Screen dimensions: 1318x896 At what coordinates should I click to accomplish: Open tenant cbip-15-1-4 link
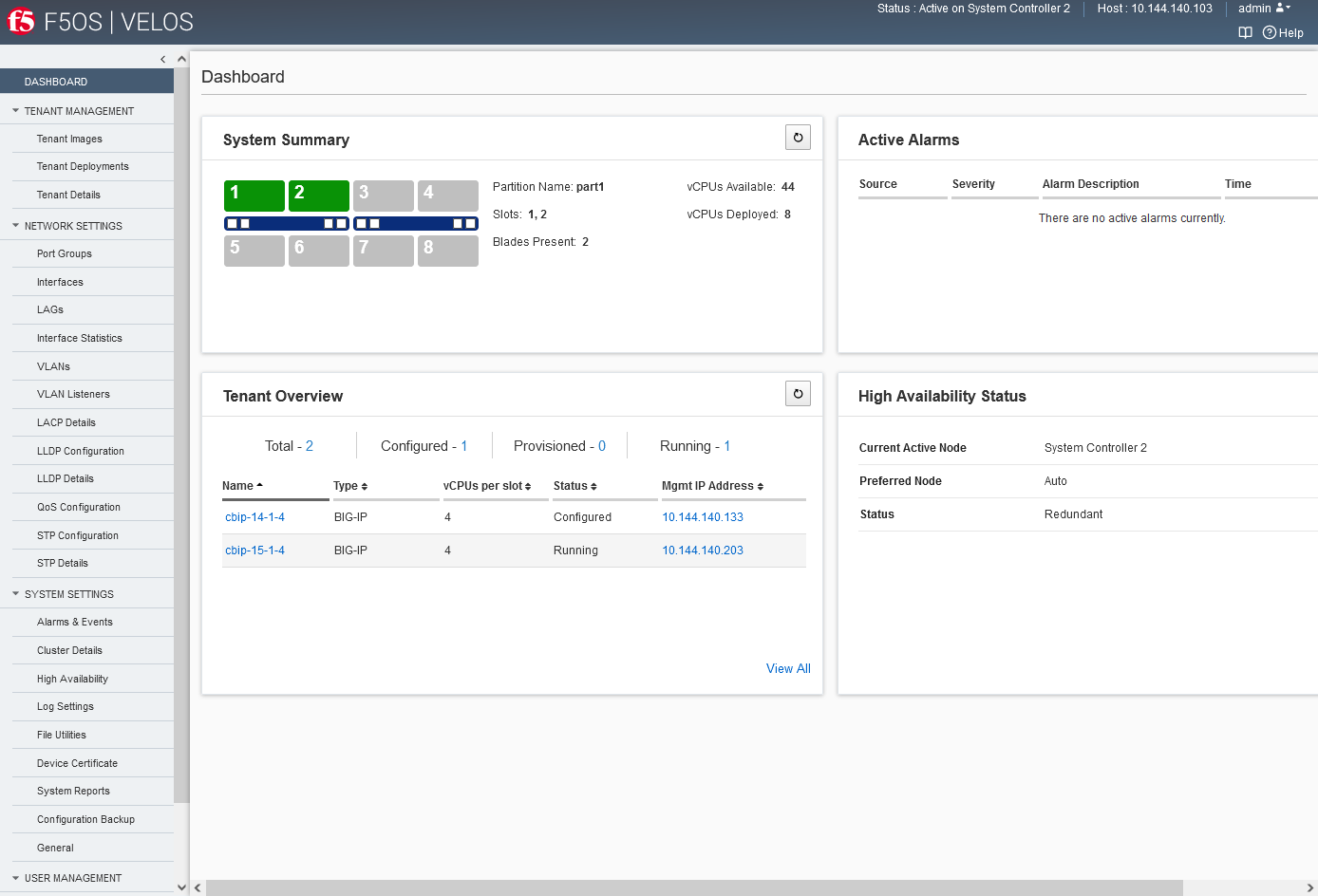point(254,551)
